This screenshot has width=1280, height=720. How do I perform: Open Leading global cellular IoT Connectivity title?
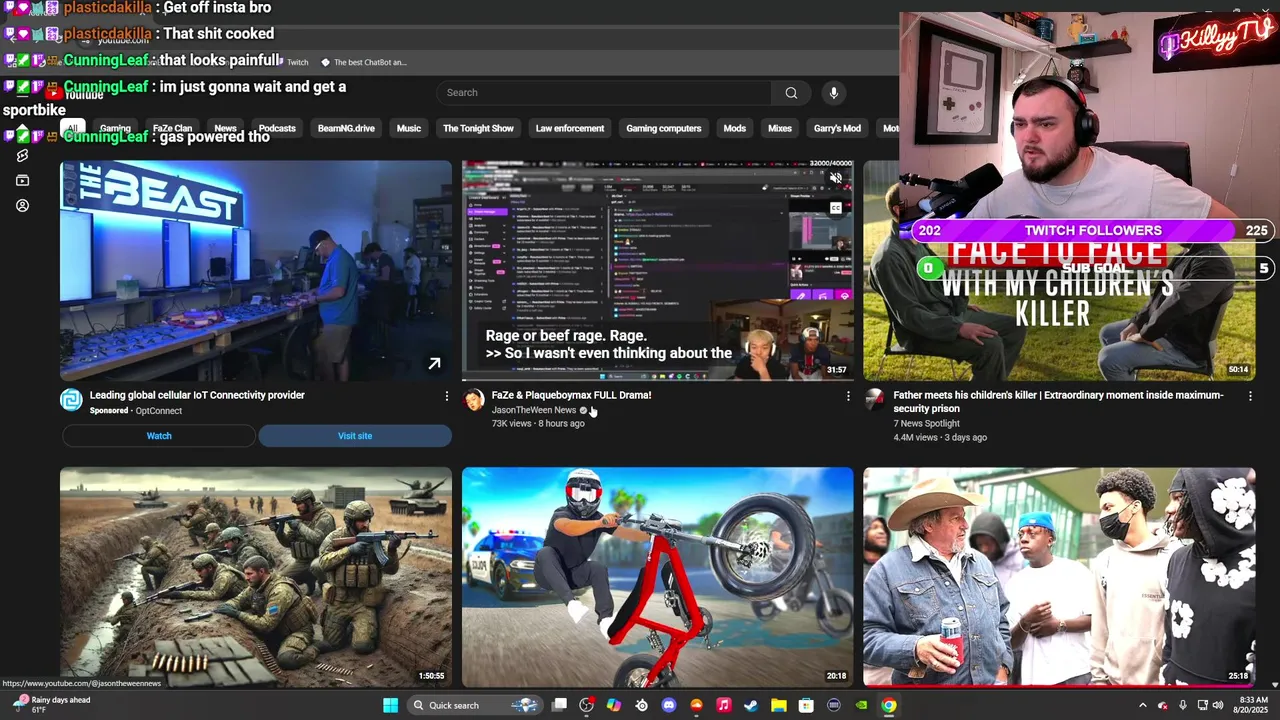click(197, 395)
